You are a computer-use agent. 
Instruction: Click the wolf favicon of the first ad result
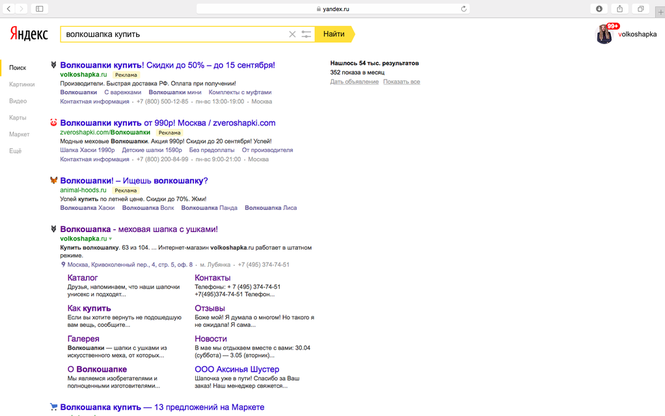coord(53,65)
